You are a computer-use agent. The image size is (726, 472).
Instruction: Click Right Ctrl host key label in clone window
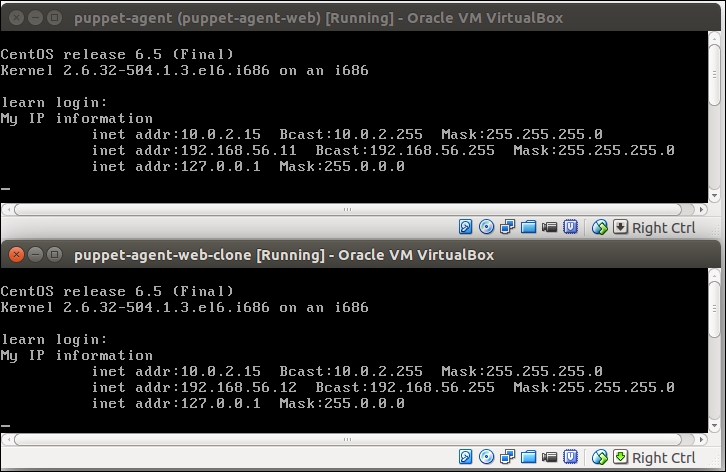pyautogui.click(x=664, y=458)
